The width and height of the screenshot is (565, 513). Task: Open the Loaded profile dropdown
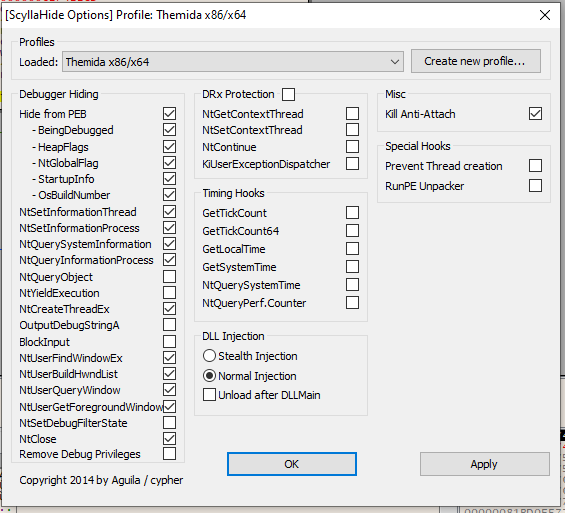click(232, 62)
